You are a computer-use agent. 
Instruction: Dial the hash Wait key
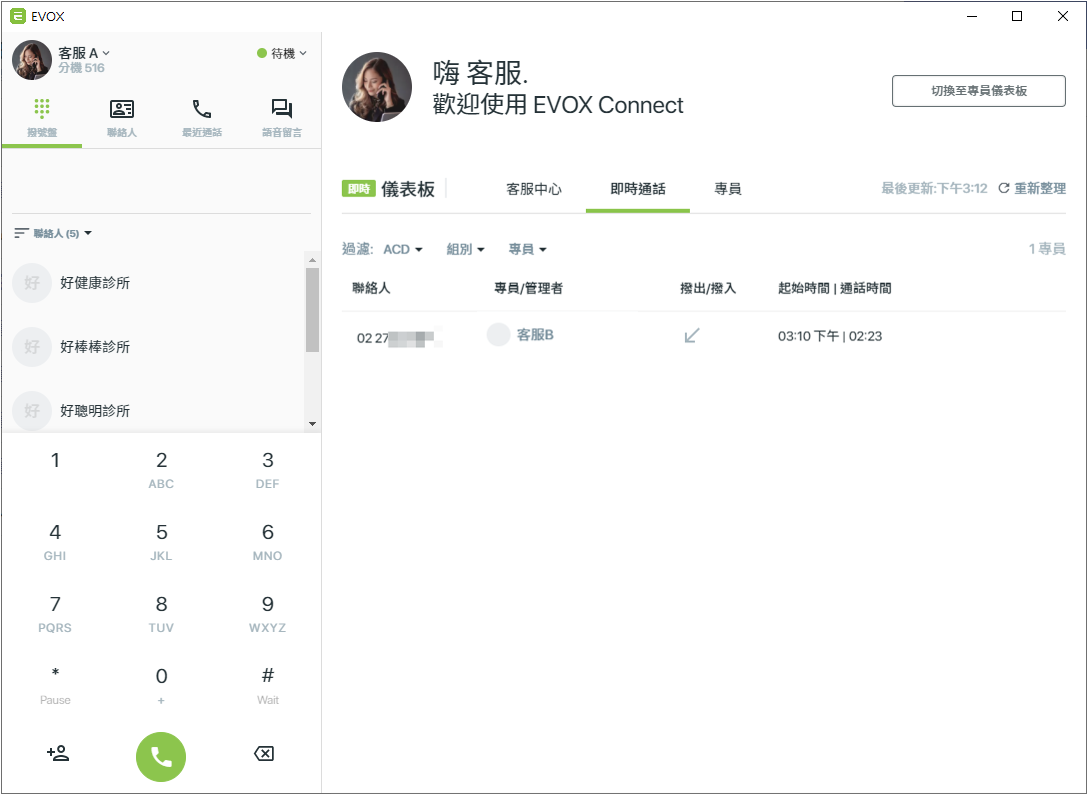coord(267,686)
